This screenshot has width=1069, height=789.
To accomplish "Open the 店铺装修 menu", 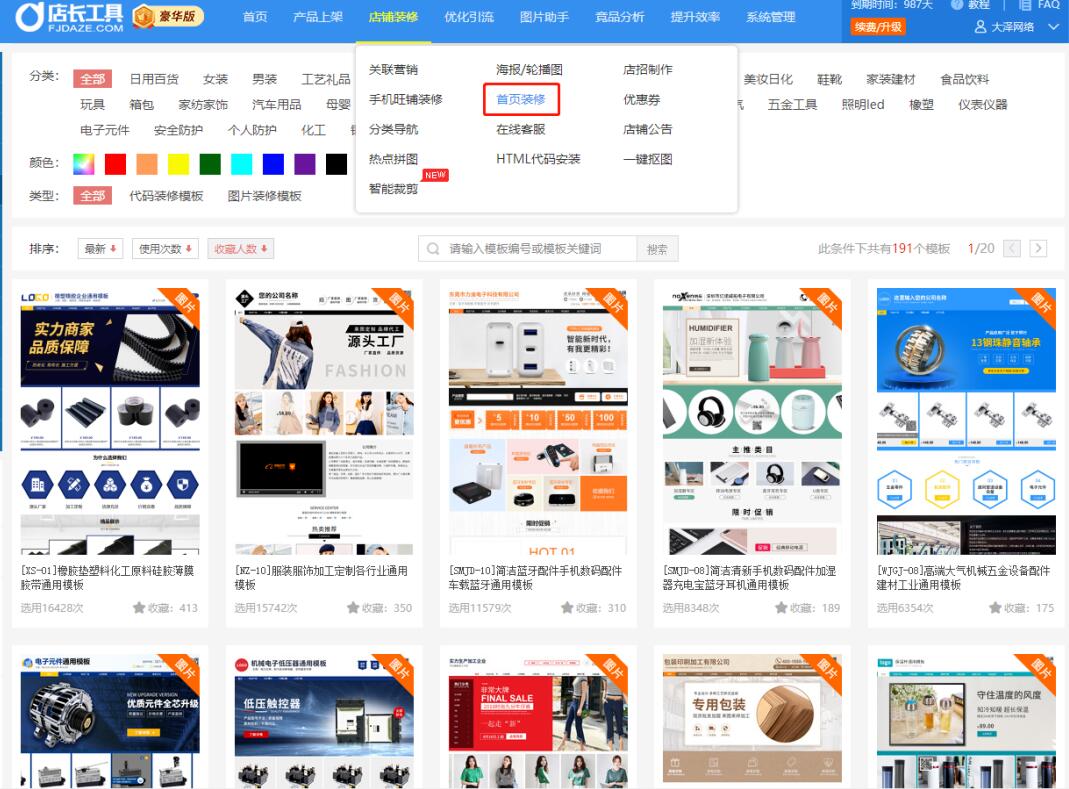I will pos(393,17).
